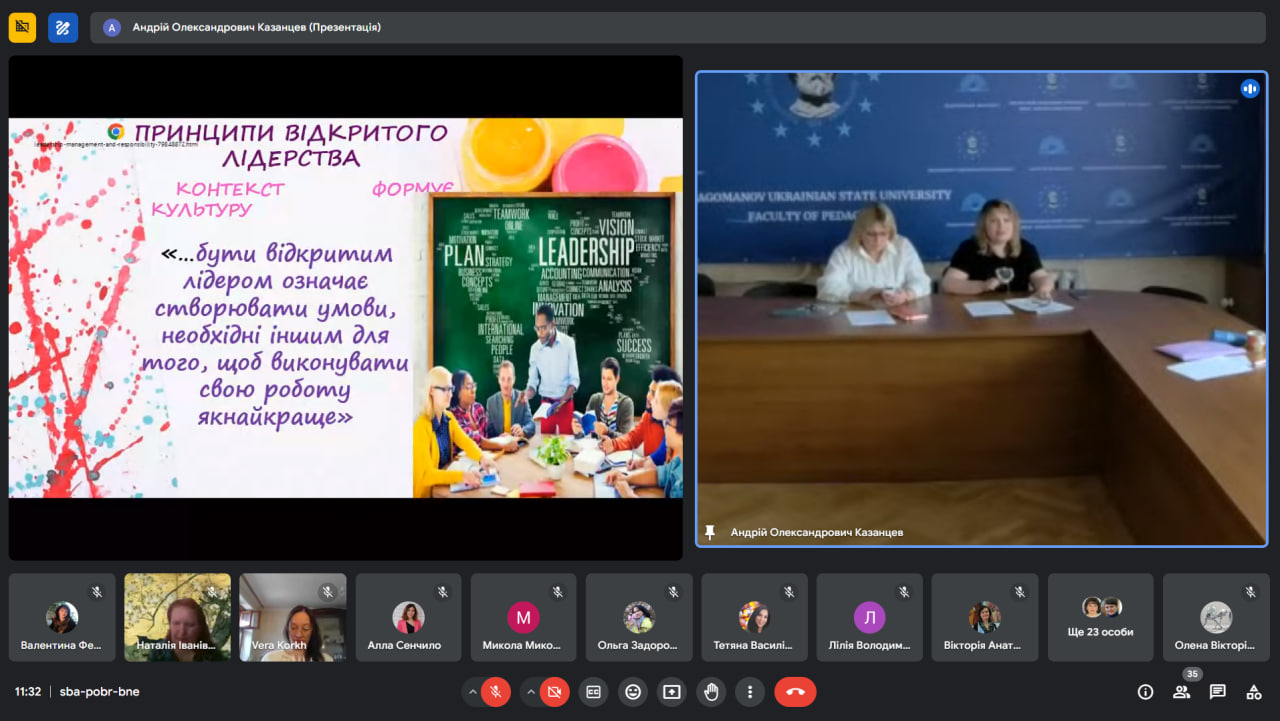Image resolution: width=1280 pixels, height=721 pixels.
Task: Open the emoji reactions panel
Action: 632,691
